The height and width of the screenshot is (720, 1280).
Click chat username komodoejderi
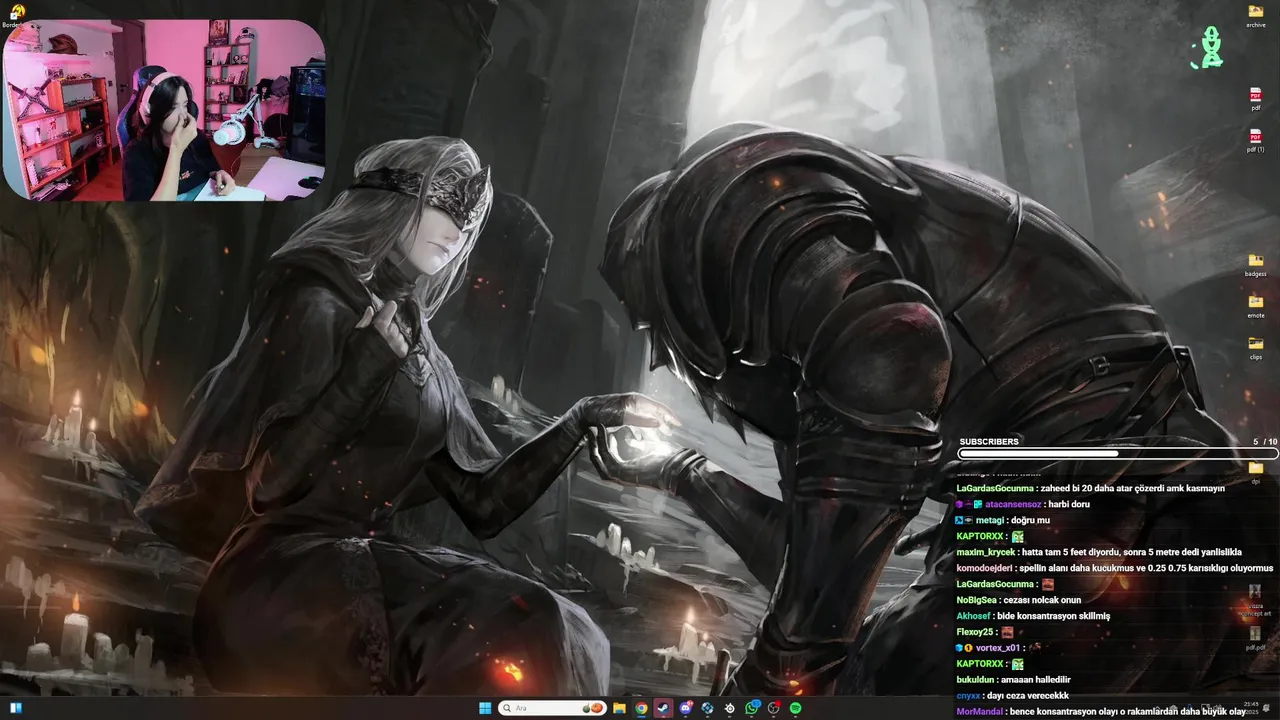pyautogui.click(x=985, y=568)
